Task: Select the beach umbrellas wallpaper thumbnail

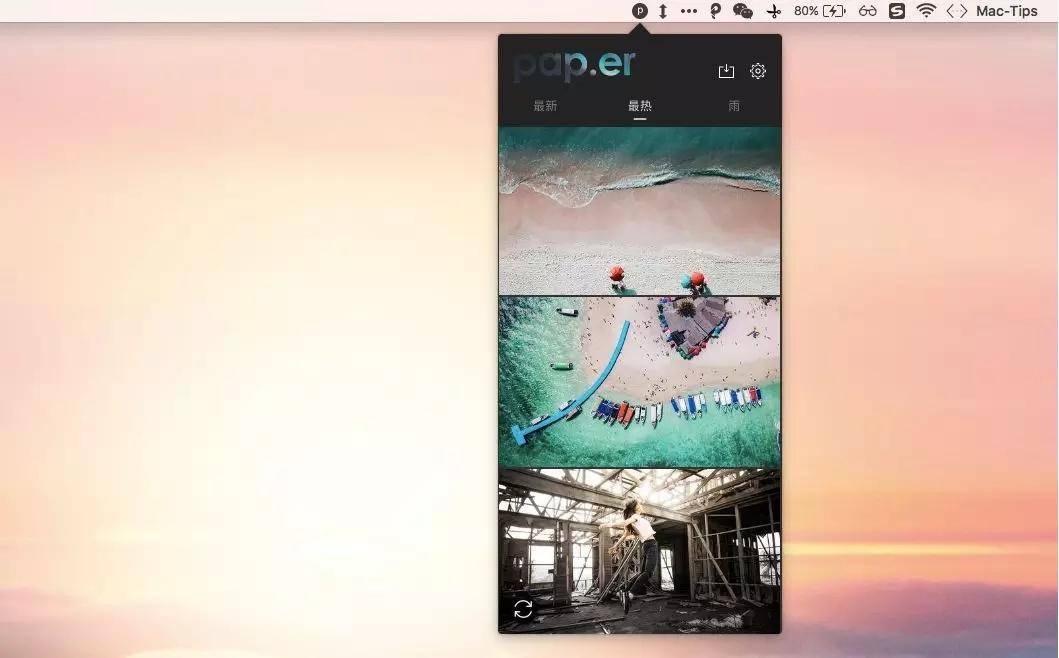Action: pos(639,210)
